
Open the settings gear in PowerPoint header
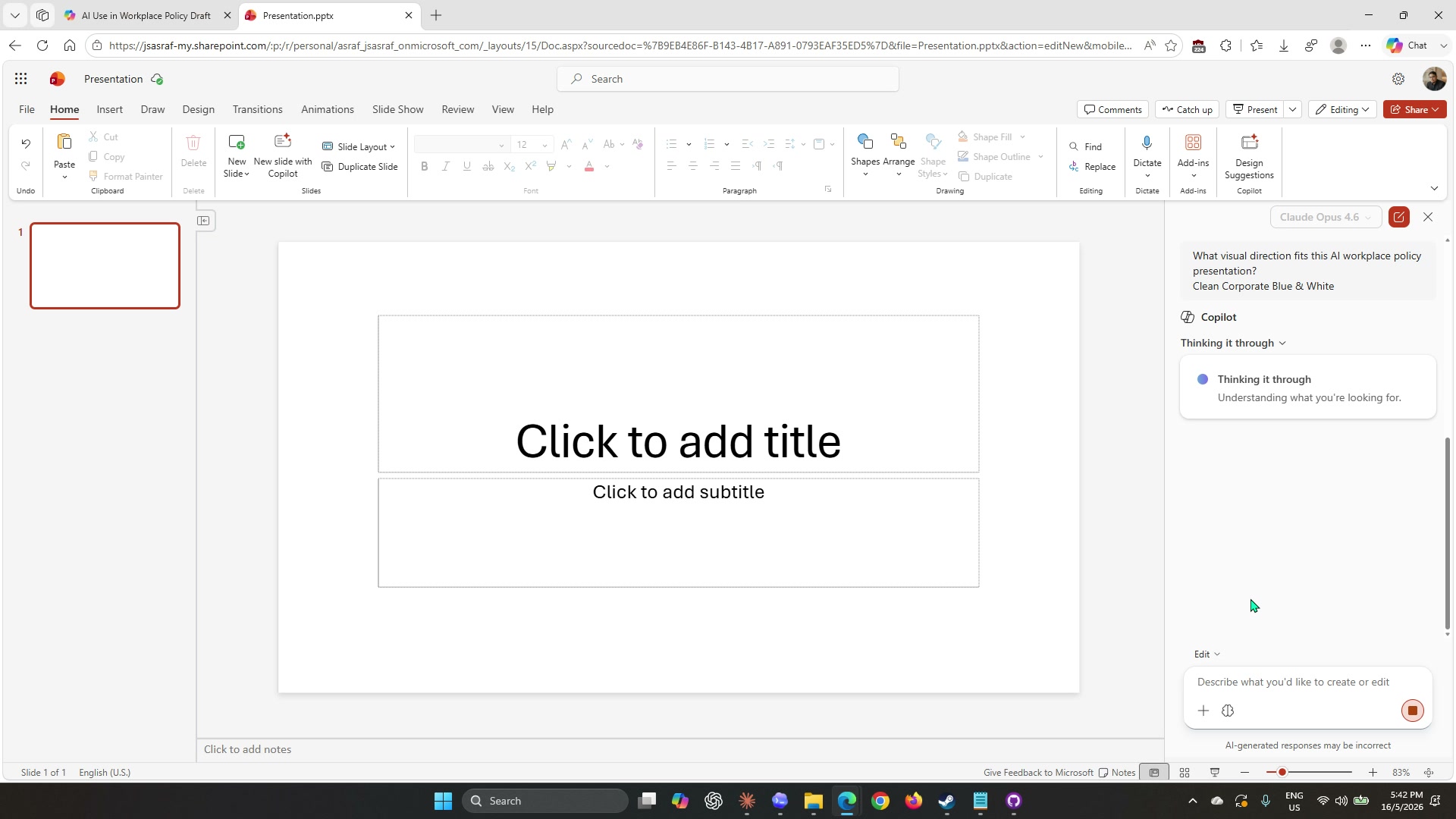[1398, 79]
